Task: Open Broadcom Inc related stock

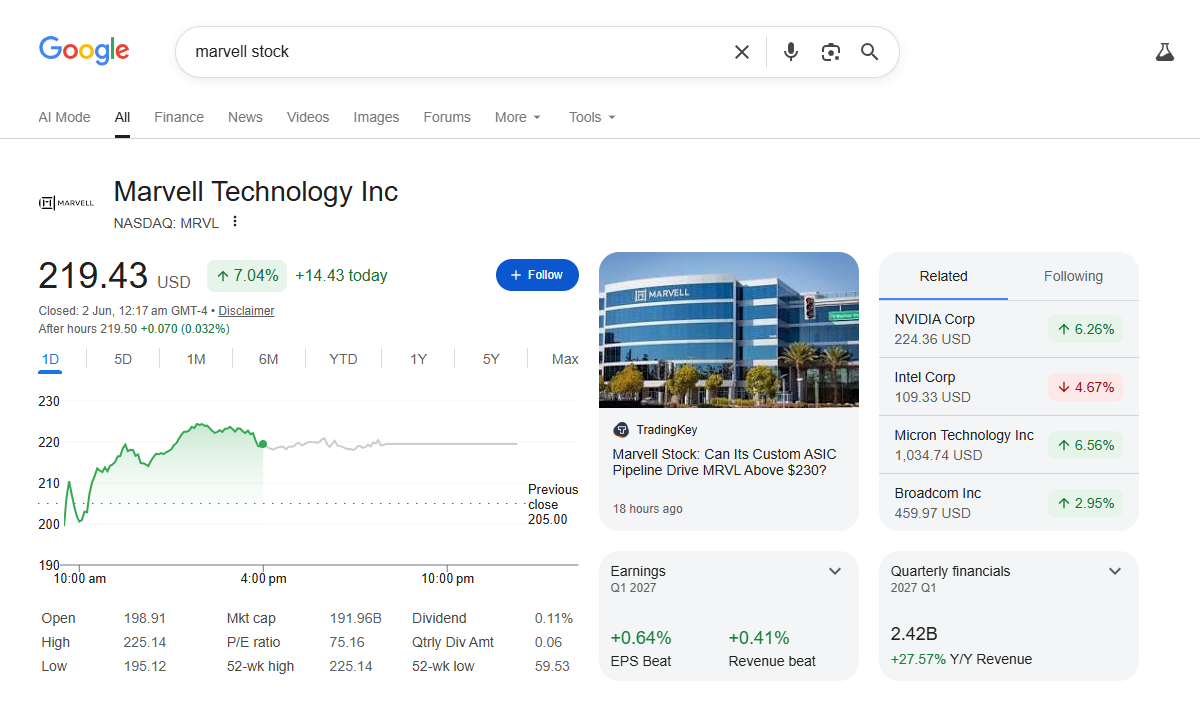Action: pyautogui.click(x=1009, y=503)
